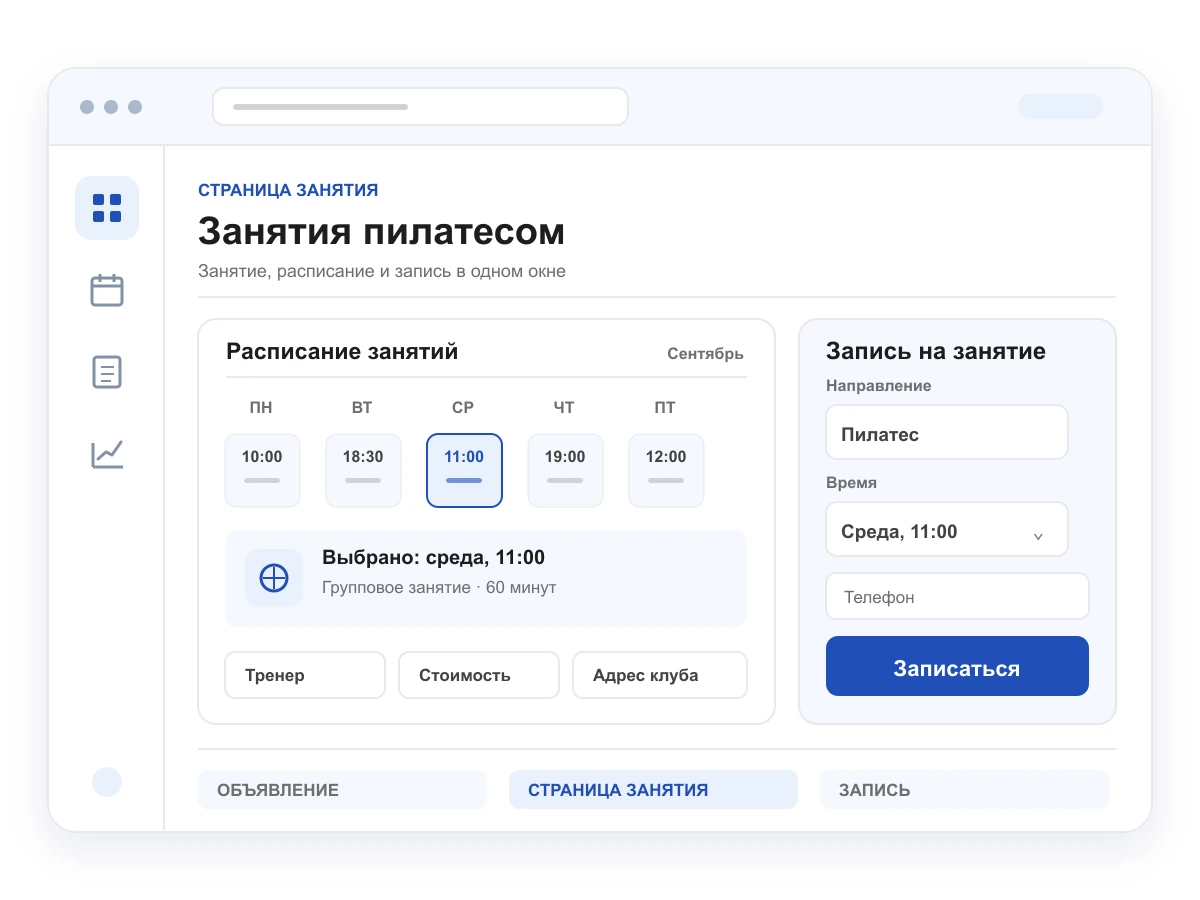Click the ПТ day header

point(665,407)
